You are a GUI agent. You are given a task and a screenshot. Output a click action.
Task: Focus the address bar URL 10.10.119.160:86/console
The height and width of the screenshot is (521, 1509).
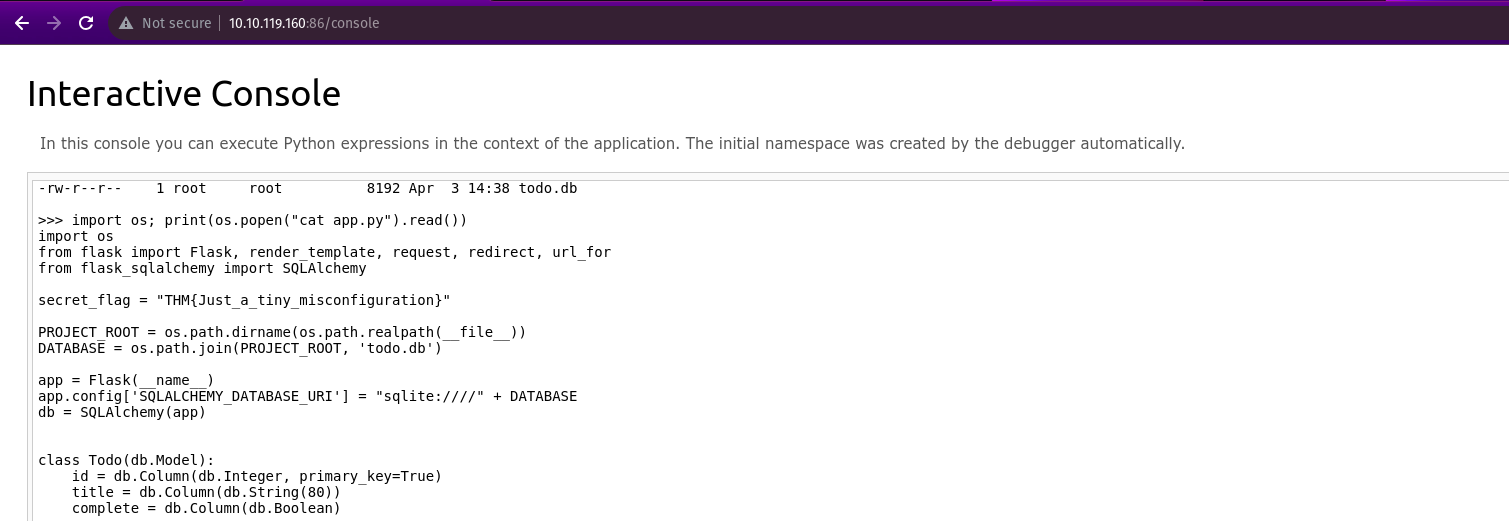(x=304, y=23)
